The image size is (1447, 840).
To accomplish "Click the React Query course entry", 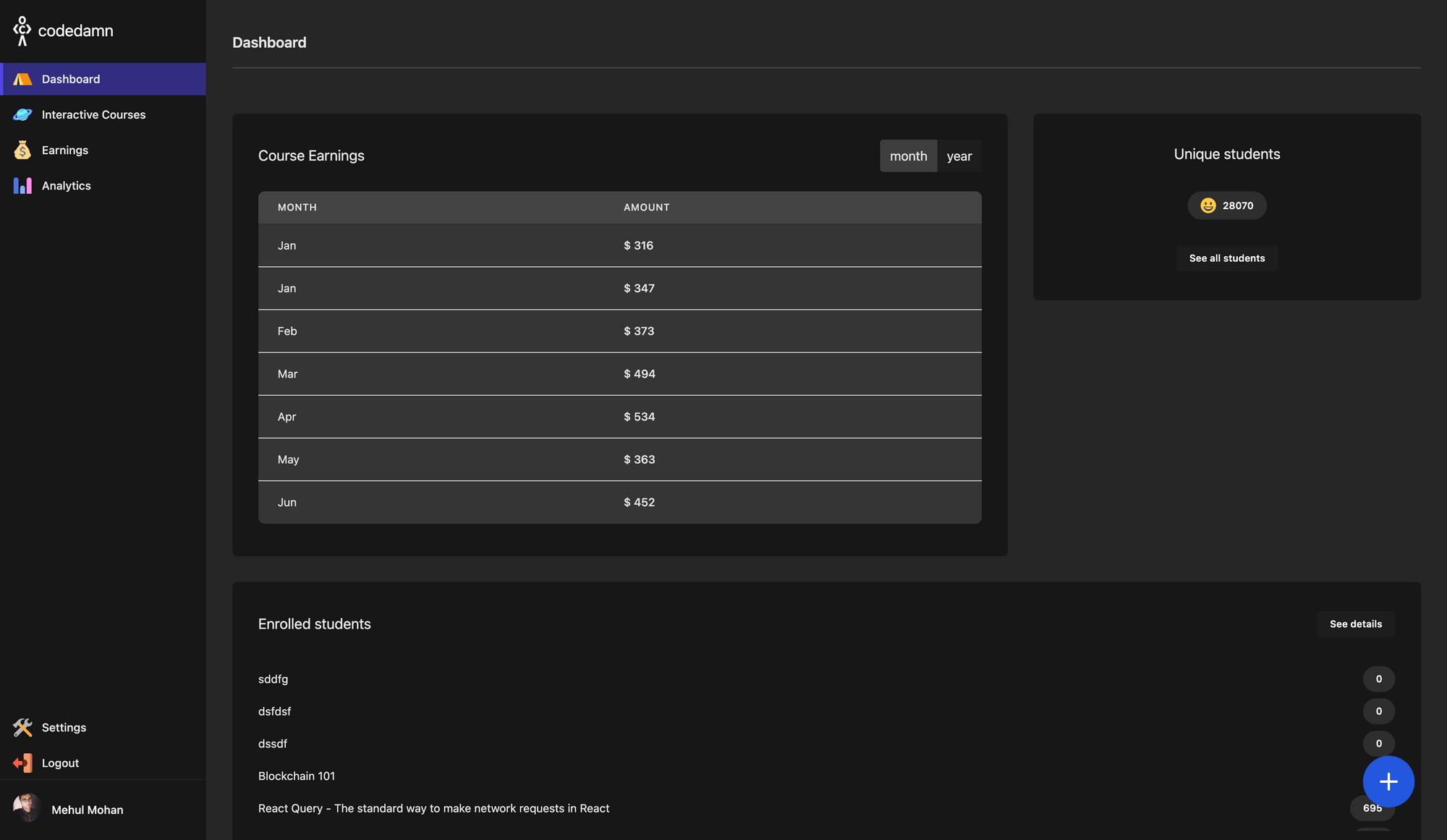I will pyautogui.click(x=433, y=808).
